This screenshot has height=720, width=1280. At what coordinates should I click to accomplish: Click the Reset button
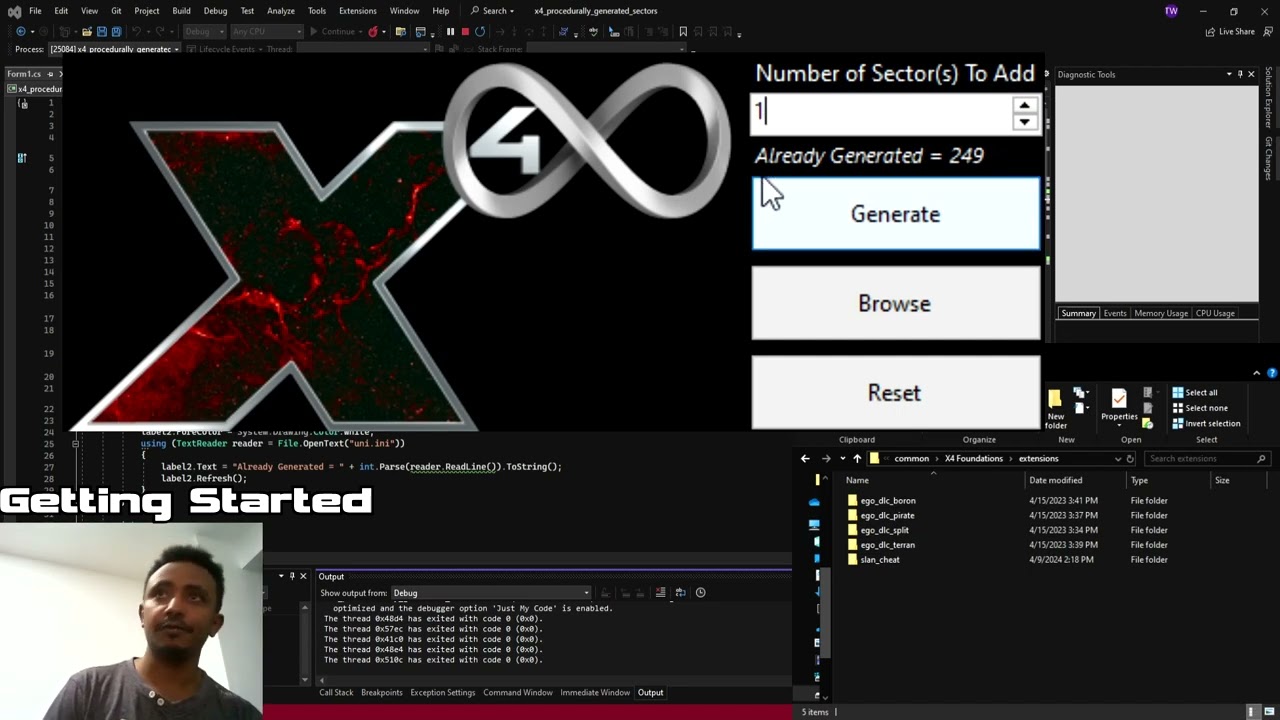coord(895,392)
